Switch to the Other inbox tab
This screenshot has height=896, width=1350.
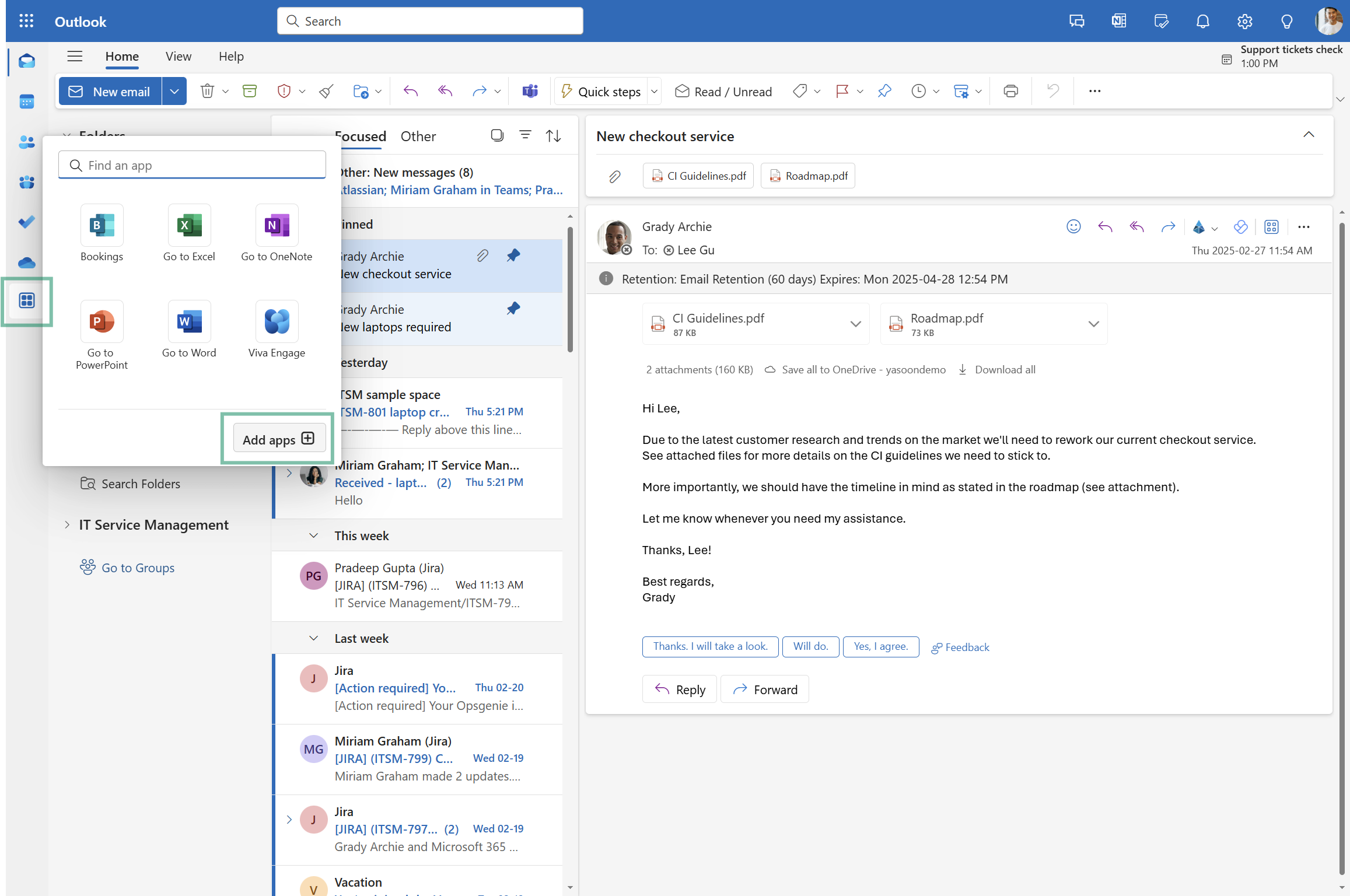point(418,136)
